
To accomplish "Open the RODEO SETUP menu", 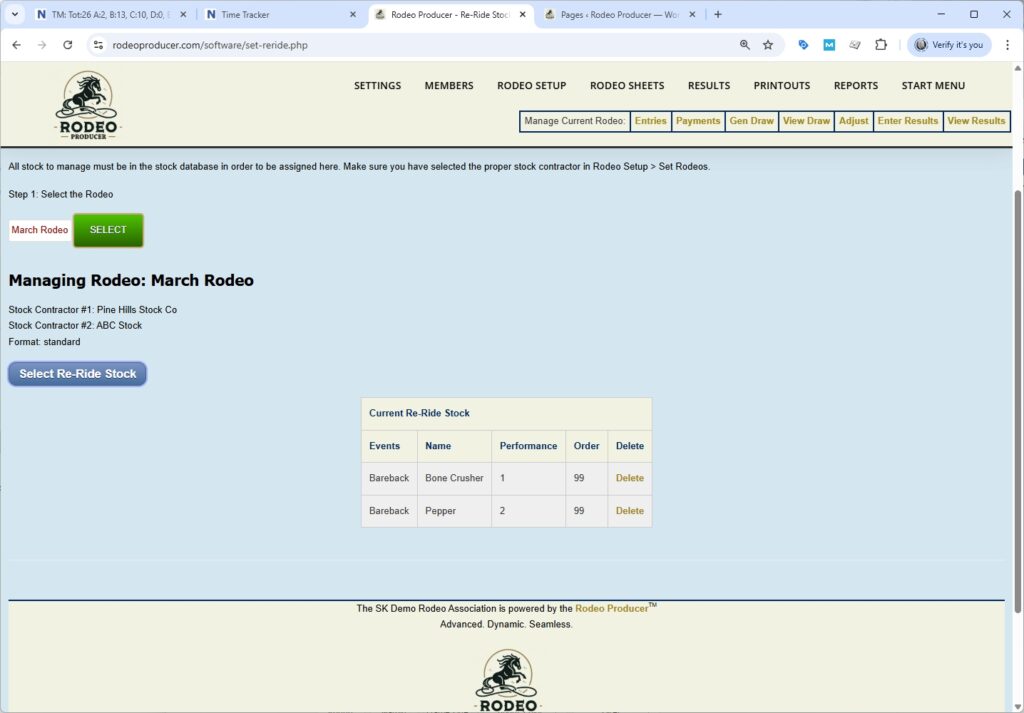I will pyautogui.click(x=531, y=85).
